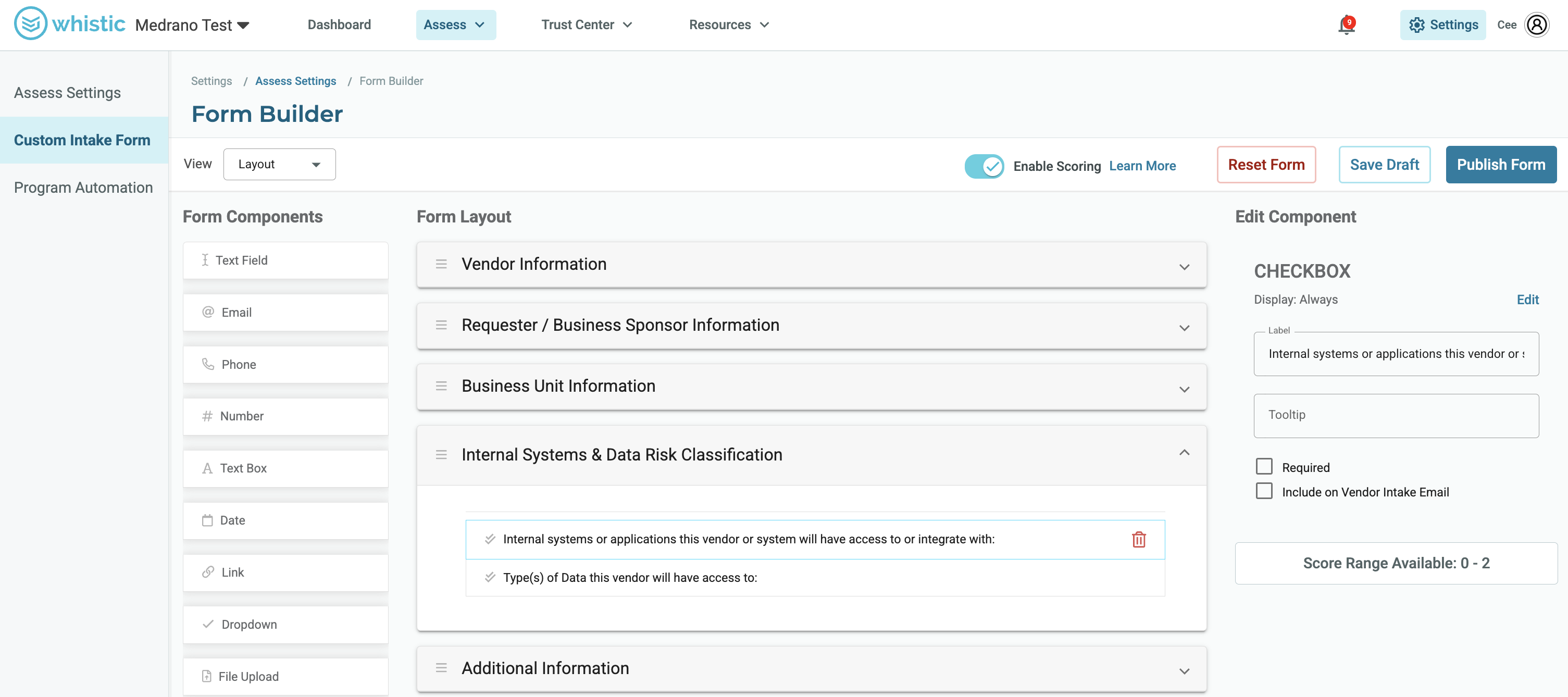Click the Reset Form button

coord(1266,165)
